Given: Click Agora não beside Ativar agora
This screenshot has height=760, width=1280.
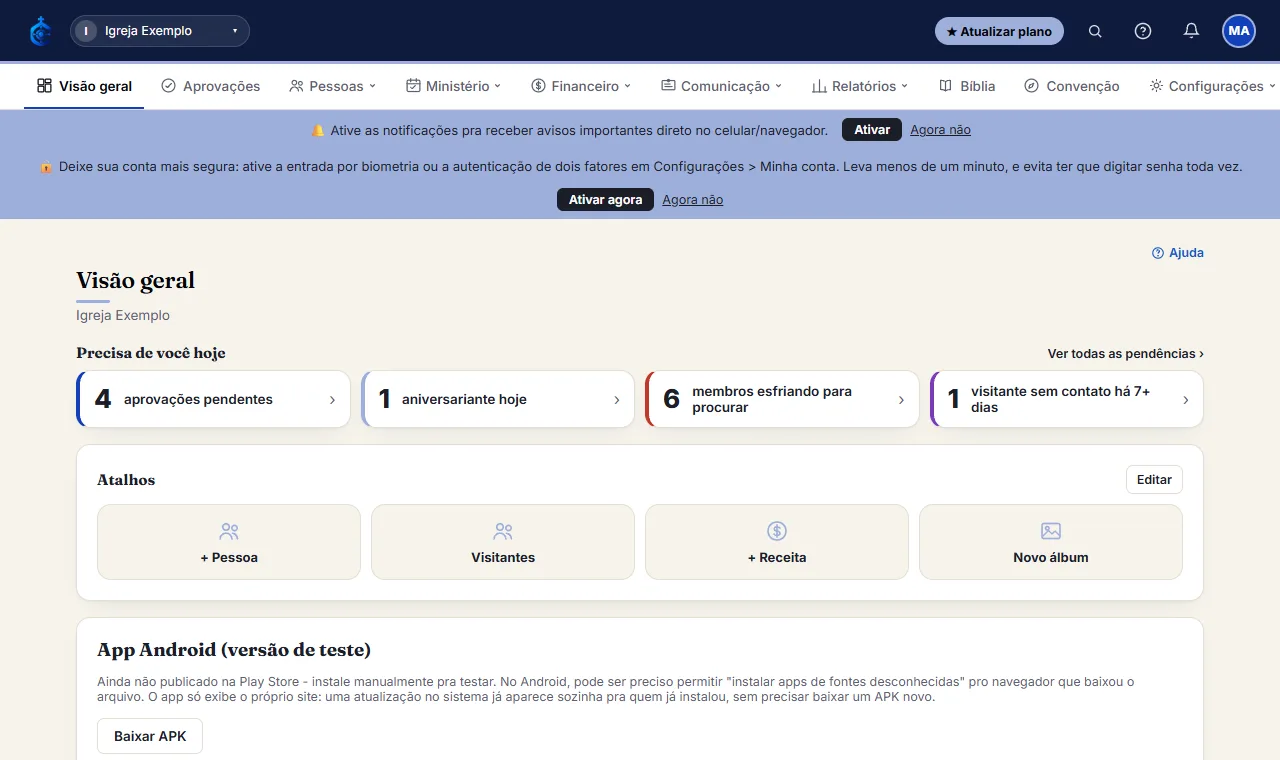Looking at the screenshot, I should point(692,200).
